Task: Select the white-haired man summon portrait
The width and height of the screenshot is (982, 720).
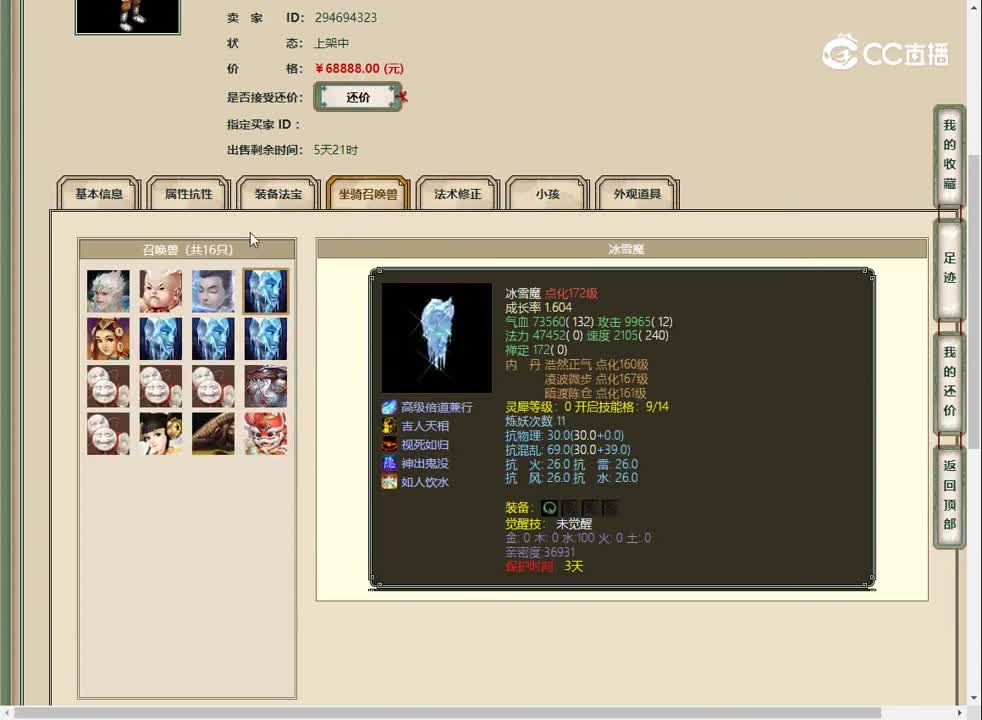Action: [x=108, y=291]
